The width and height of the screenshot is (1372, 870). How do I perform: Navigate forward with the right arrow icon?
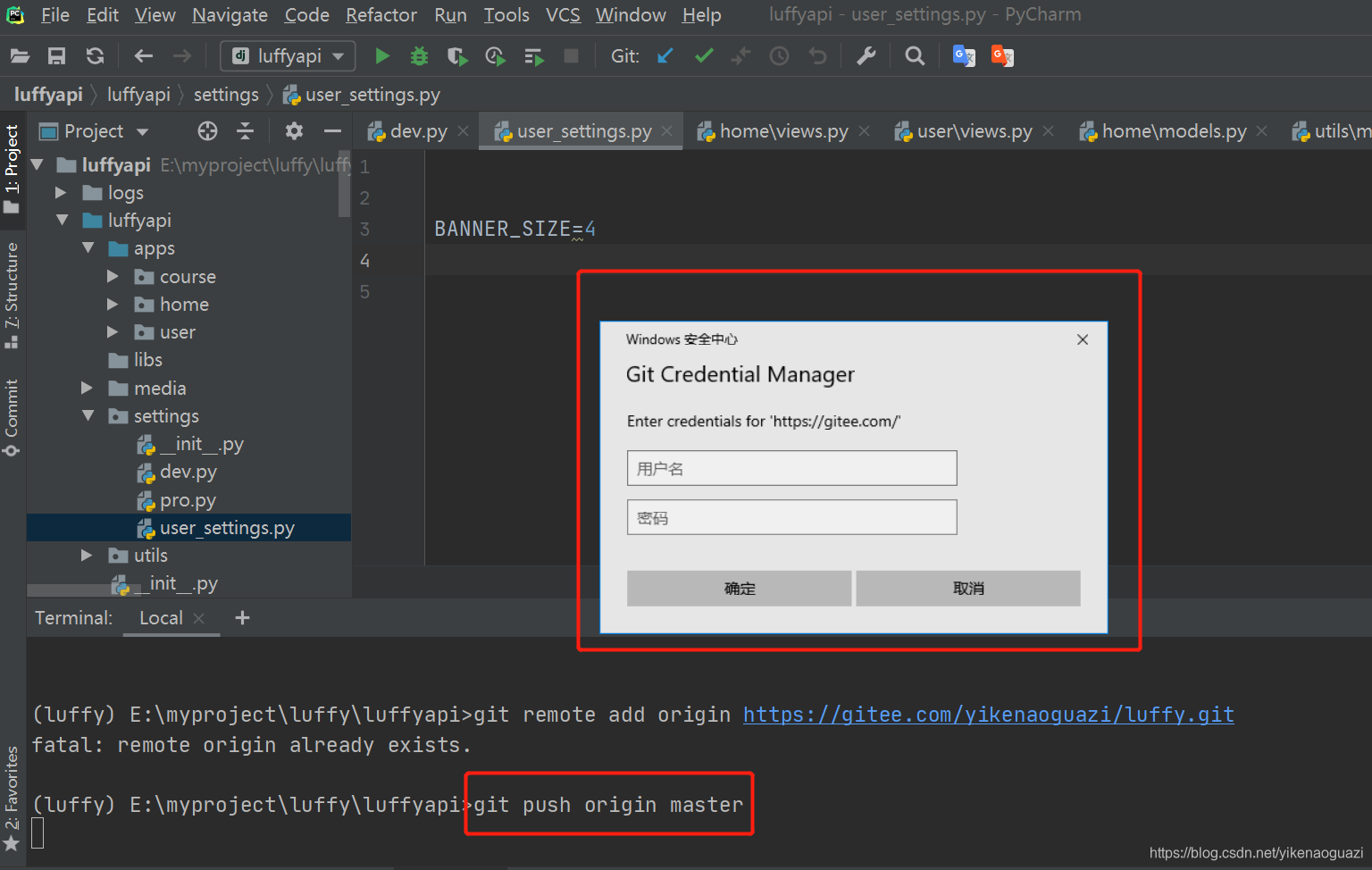coord(181,56)
